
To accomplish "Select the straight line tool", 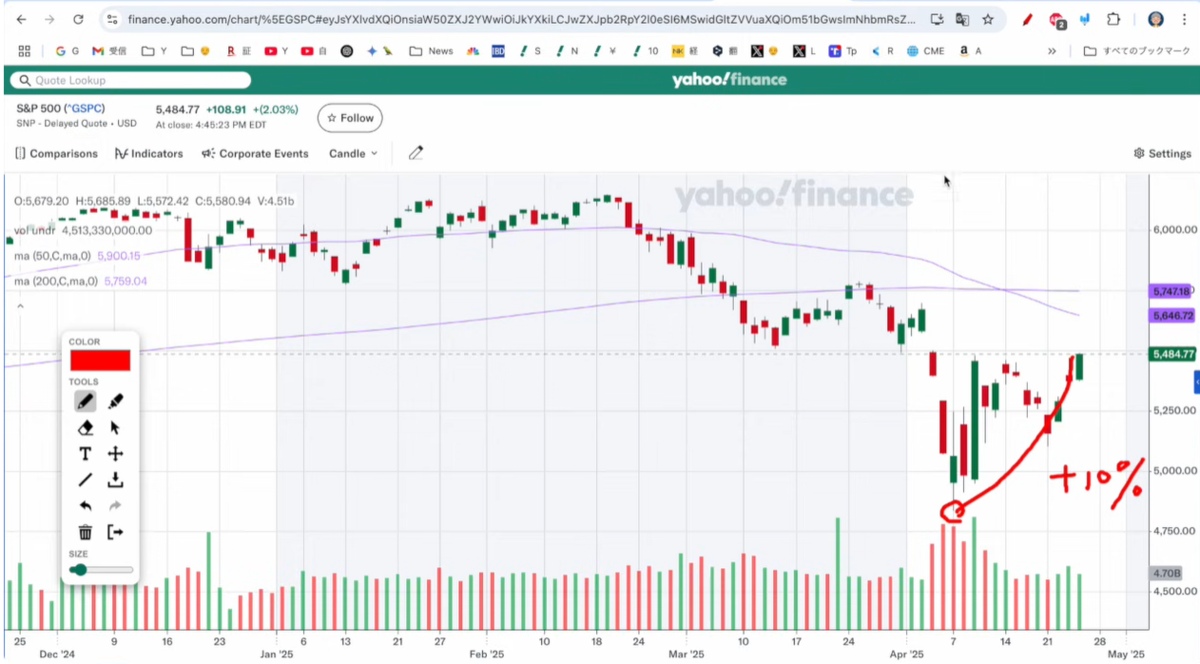I will coord(85,480).
